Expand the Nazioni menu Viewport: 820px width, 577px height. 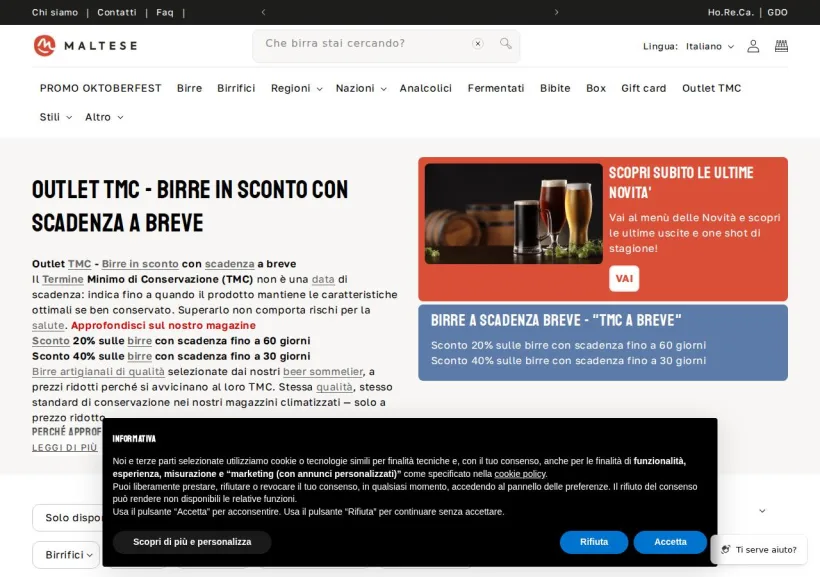point(361,88)
